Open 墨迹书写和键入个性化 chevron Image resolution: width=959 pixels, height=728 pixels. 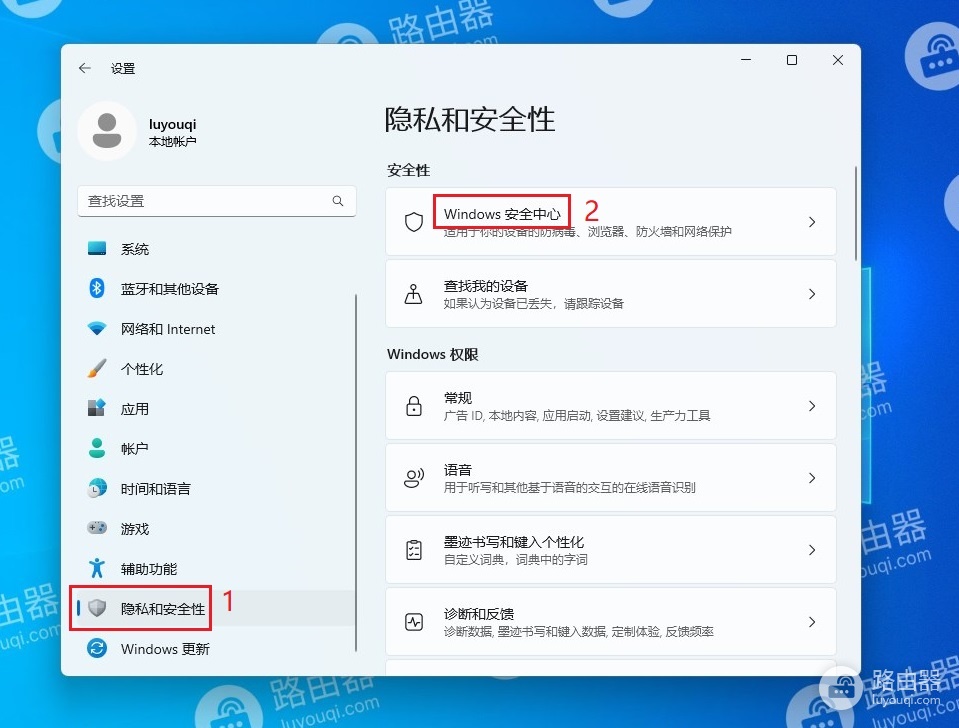pos(812,550)
